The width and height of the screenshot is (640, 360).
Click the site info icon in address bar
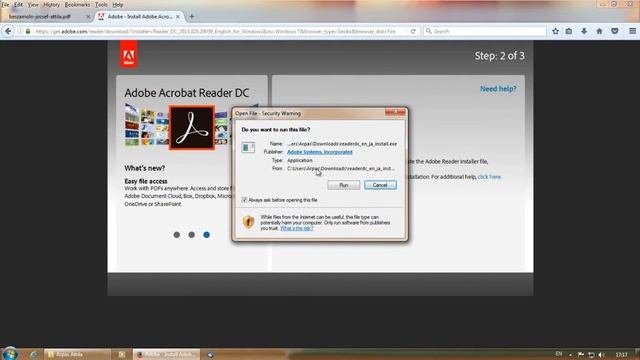[20, 31]
